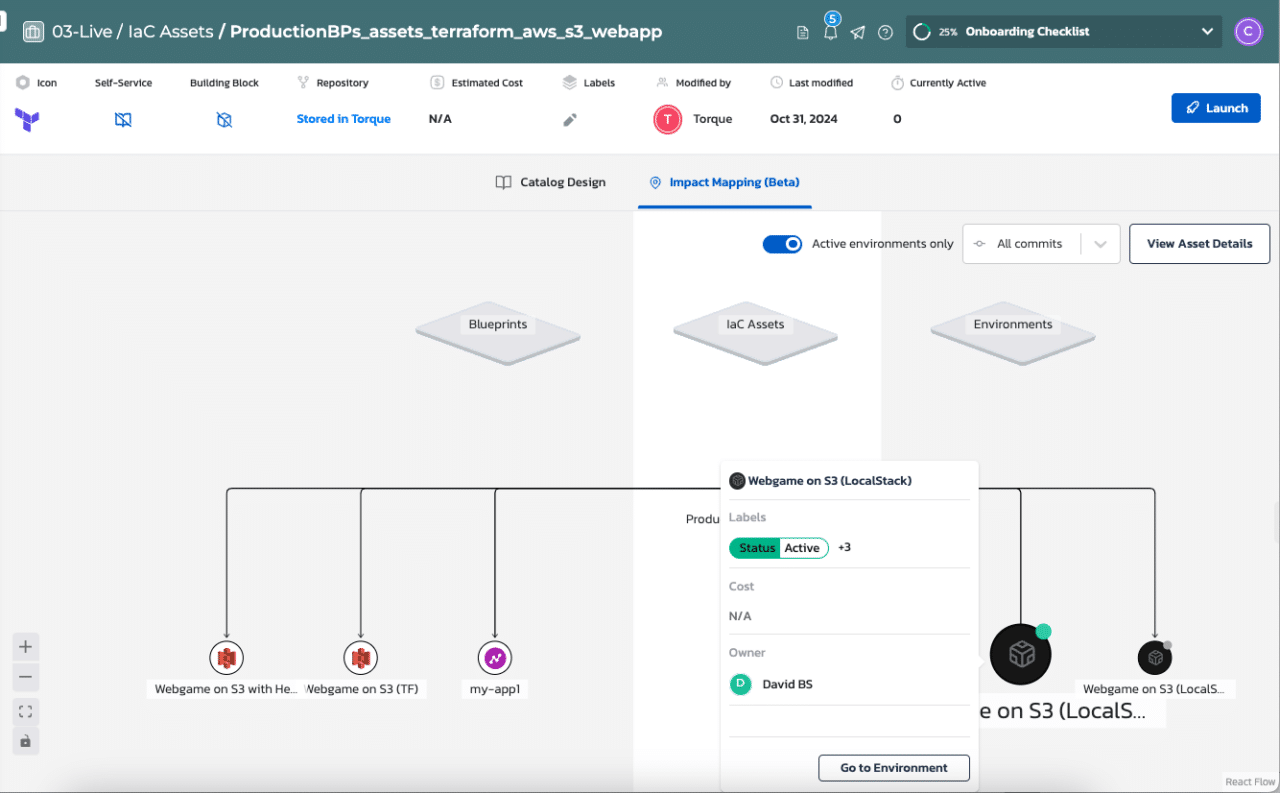The width and height of the screenshot is (1280, 793).
Task: Disable the Active environments only toggle
Action: point(782,243)
